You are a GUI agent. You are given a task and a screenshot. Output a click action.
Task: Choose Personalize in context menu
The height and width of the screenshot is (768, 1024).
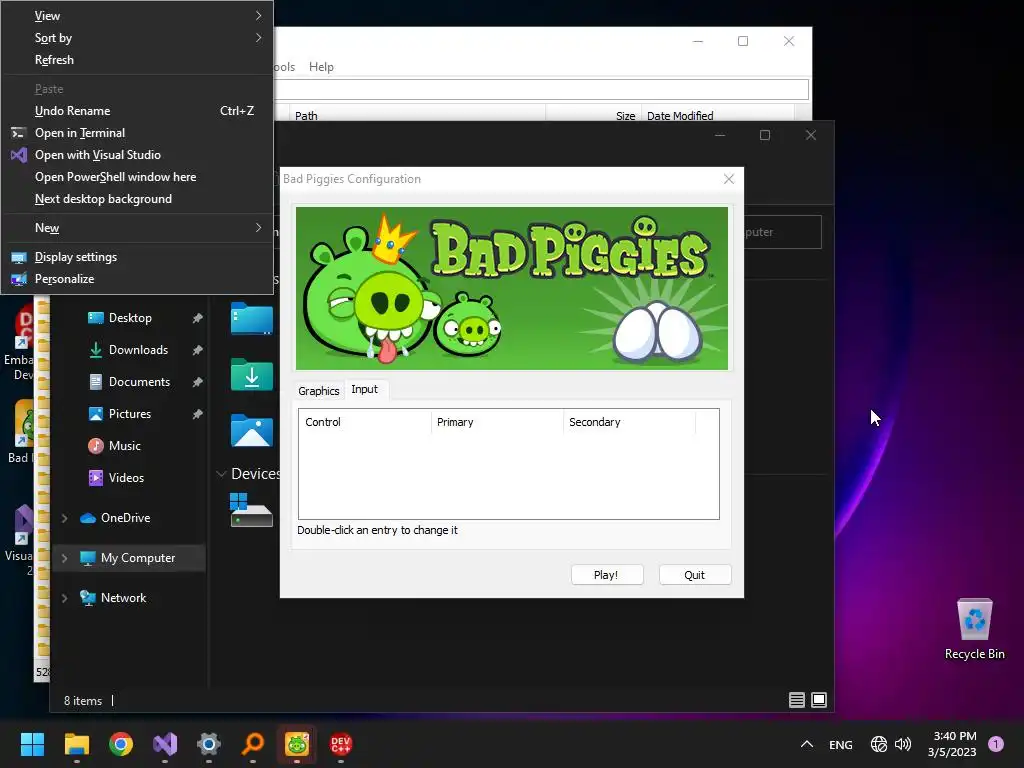(136, 279)
